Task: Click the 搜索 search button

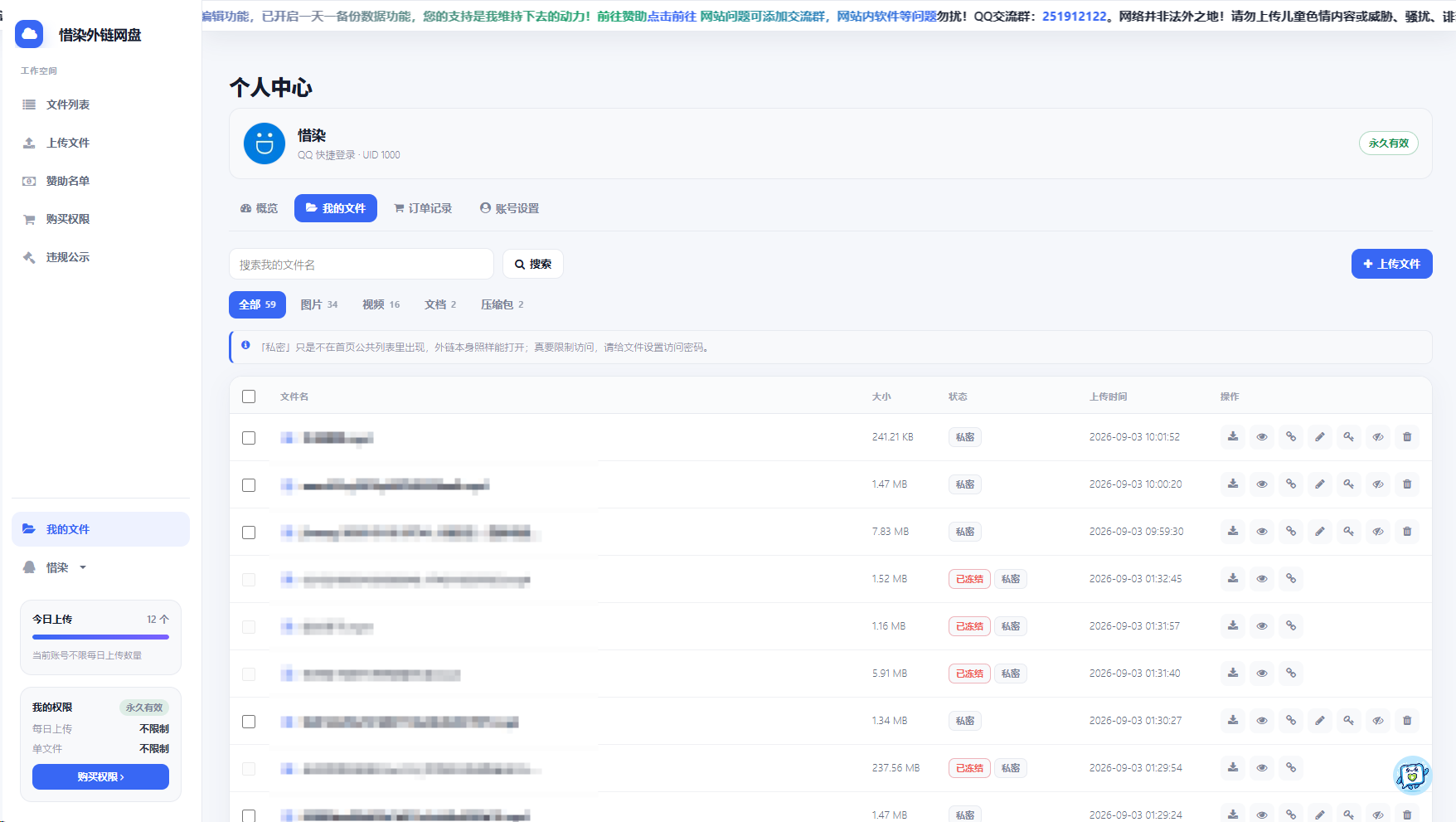Action: point(533,264)
